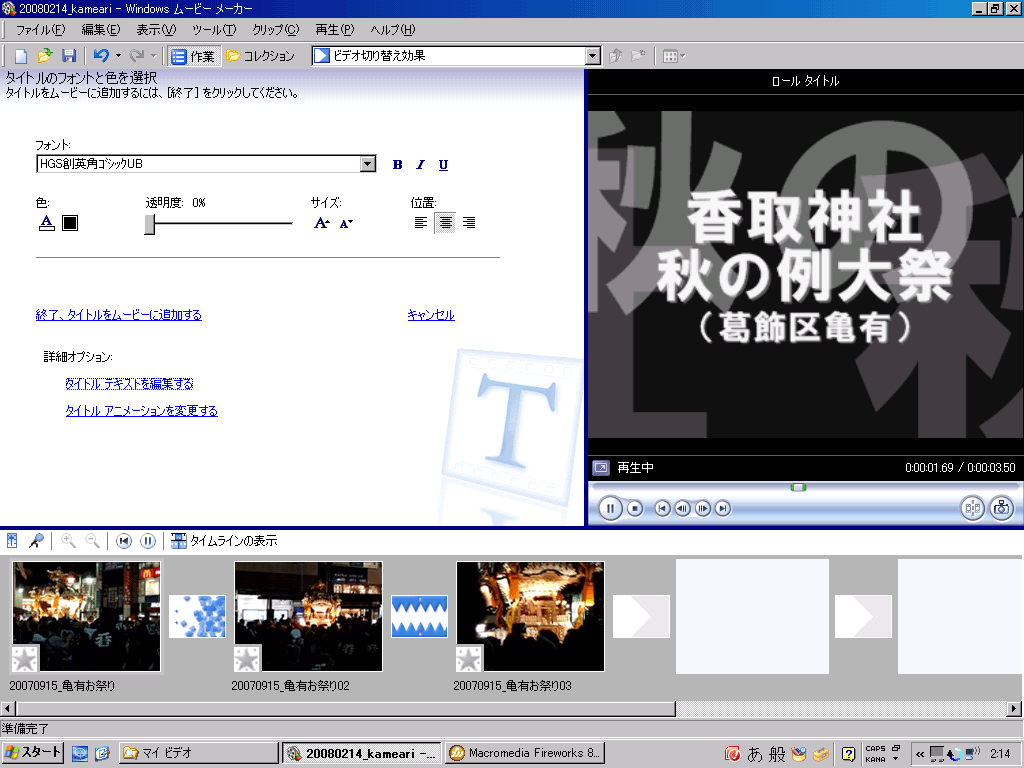
Task: Click the Take Picture camera icon
Action: click(1001, 508)
